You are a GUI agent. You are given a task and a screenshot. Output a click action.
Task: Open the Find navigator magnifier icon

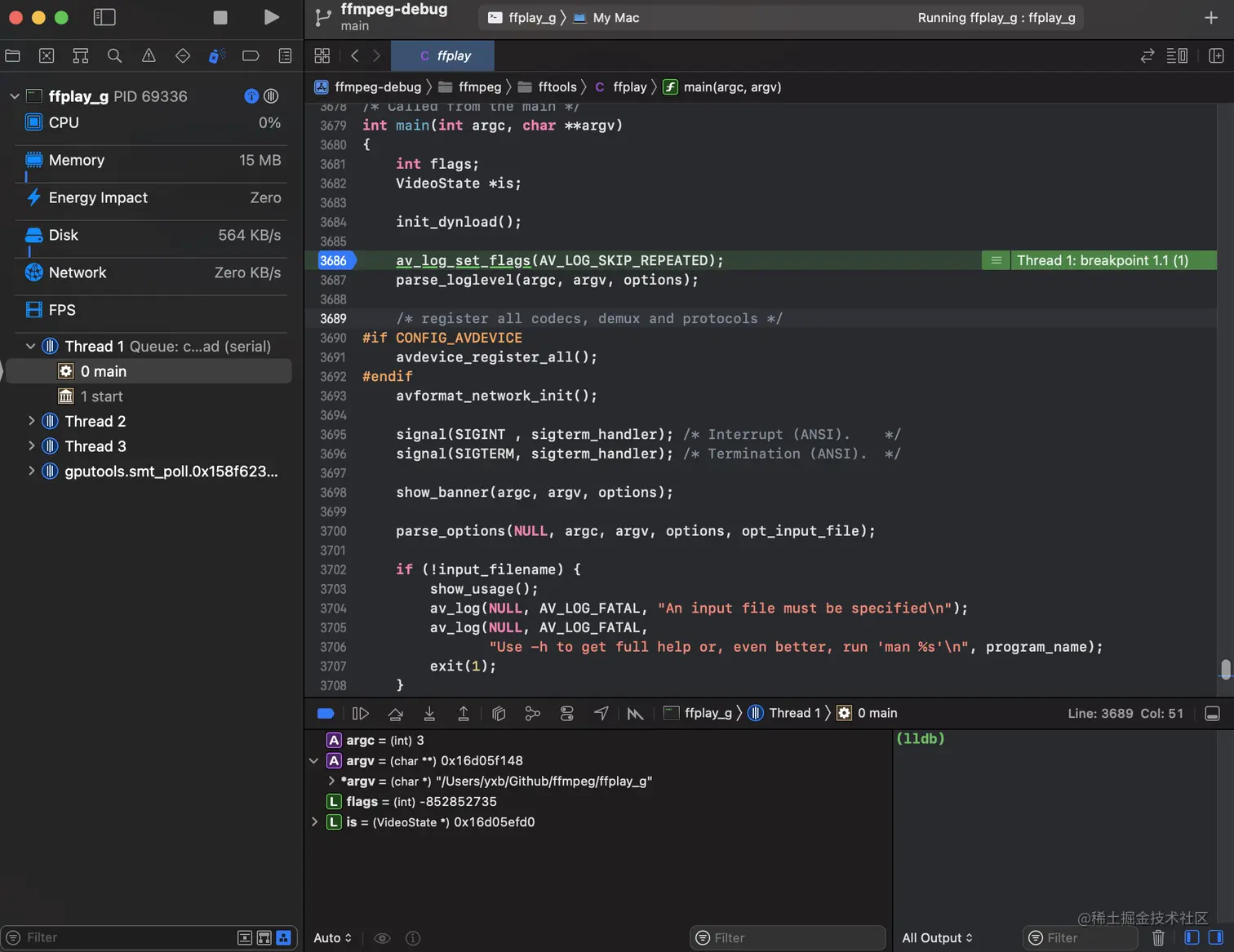pos(114,55)
